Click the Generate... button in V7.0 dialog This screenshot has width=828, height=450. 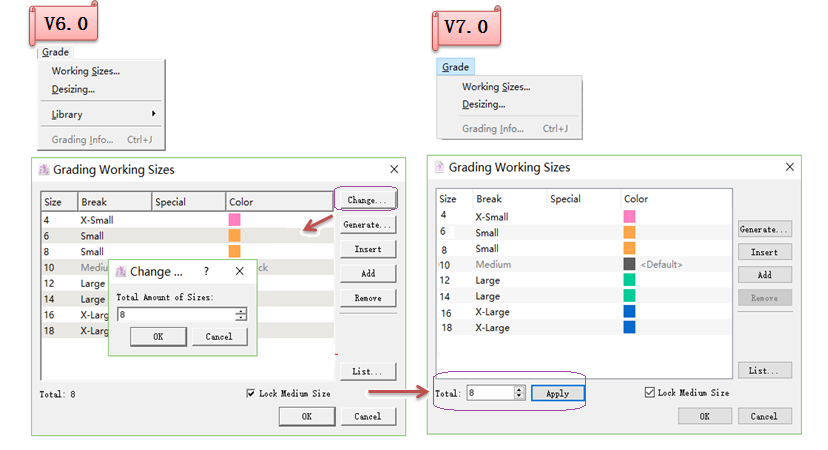pos(764,229)
